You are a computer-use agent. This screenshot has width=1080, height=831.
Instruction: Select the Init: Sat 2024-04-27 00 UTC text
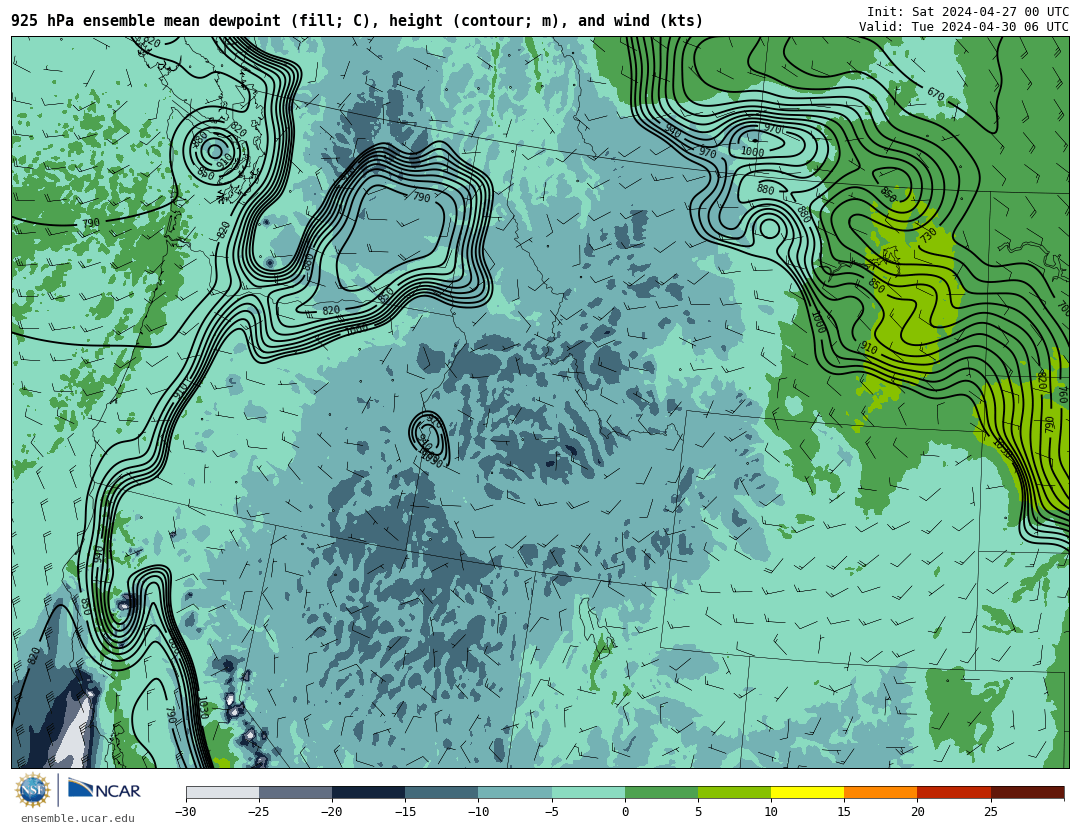coord(968,12)
